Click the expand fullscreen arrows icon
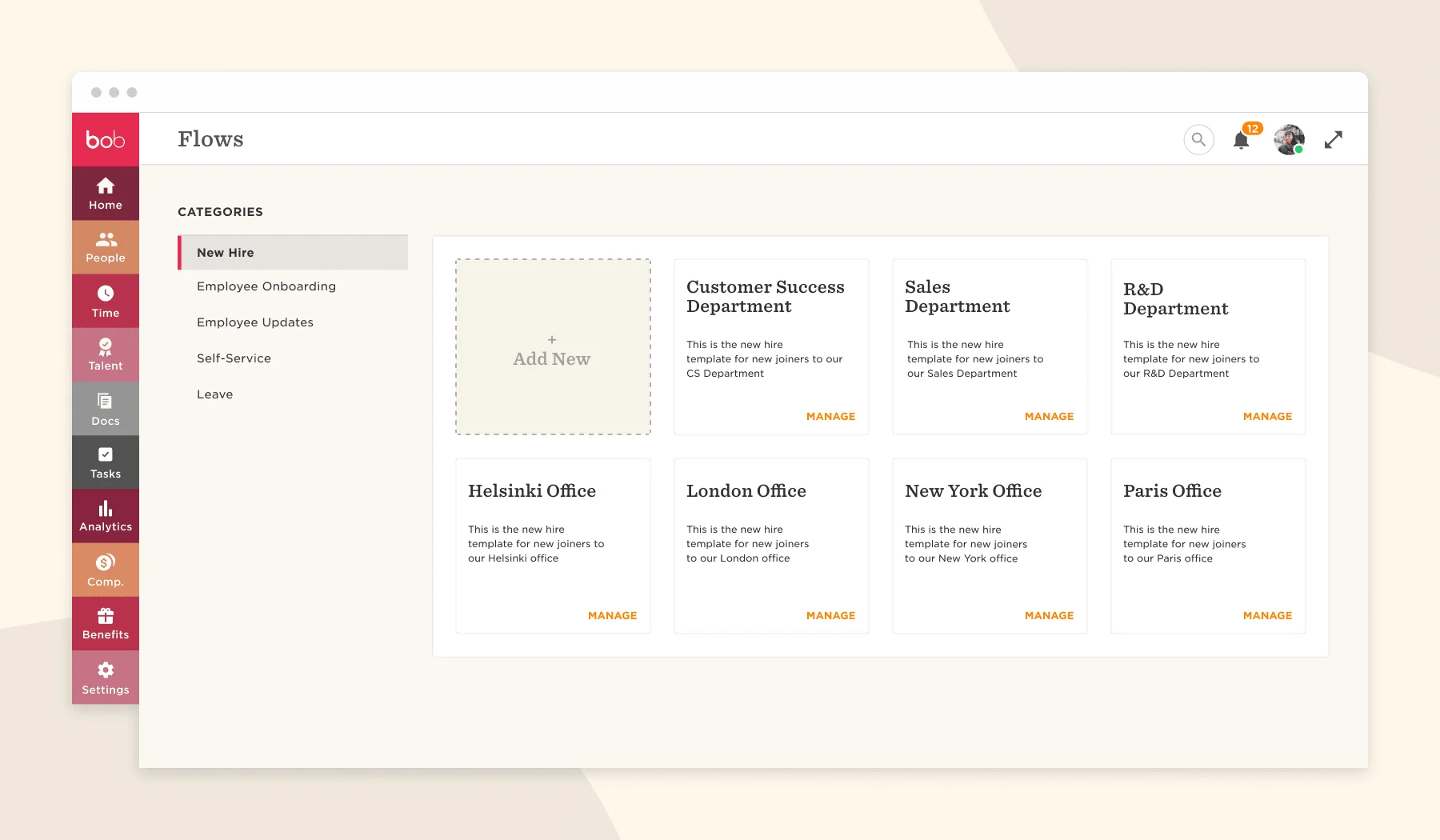1440x840 pixels. click(x=1333, y=139)
